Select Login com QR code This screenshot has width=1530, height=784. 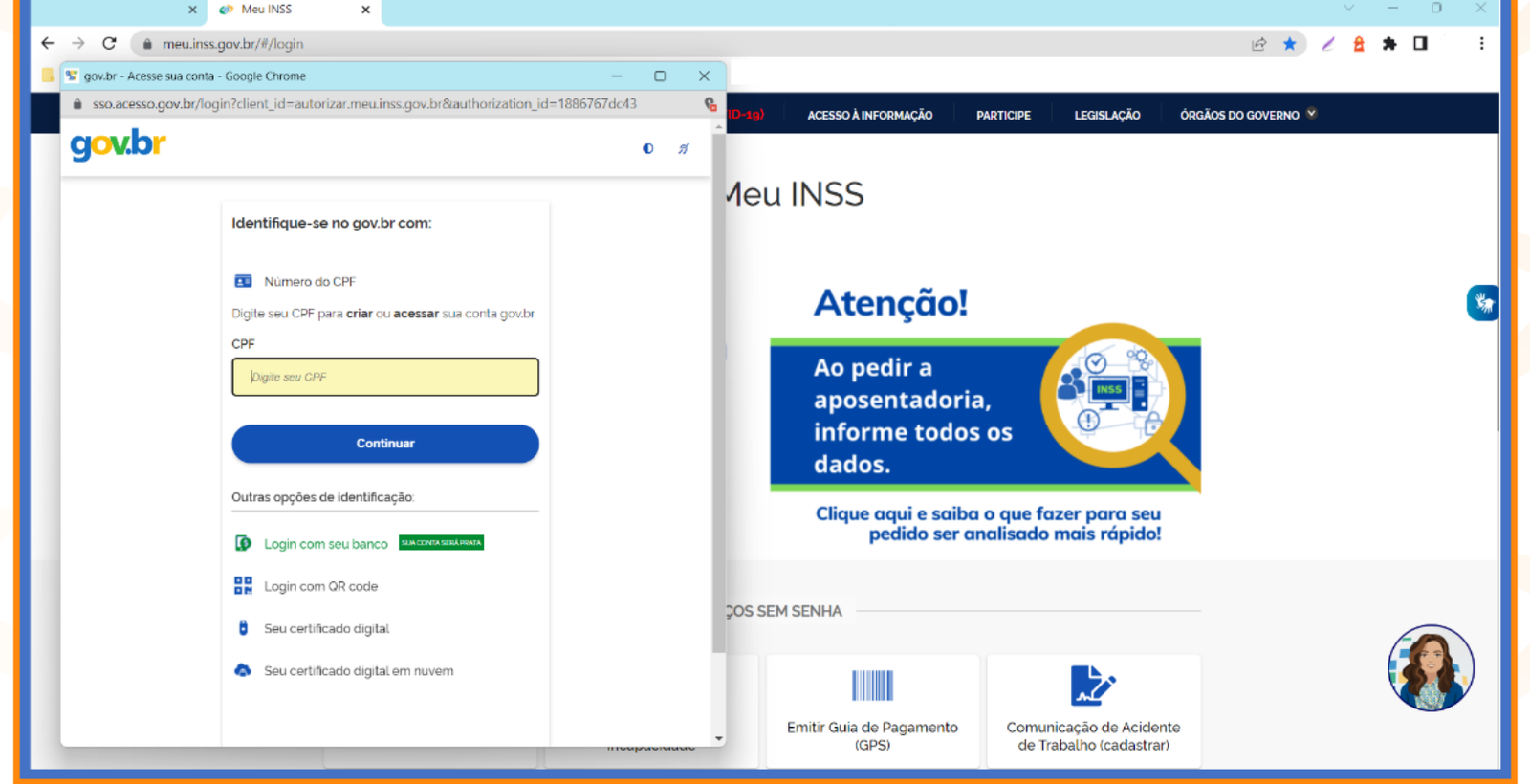[321, 586]
